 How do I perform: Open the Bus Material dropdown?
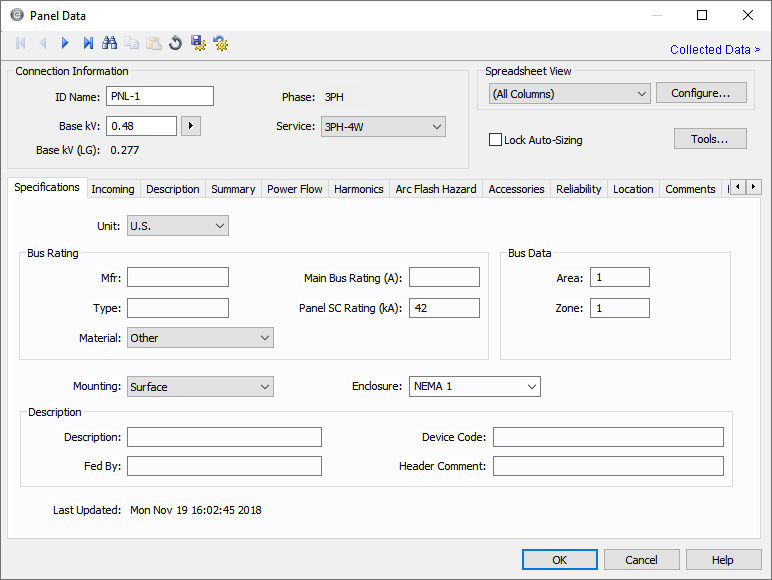[200, 338]
